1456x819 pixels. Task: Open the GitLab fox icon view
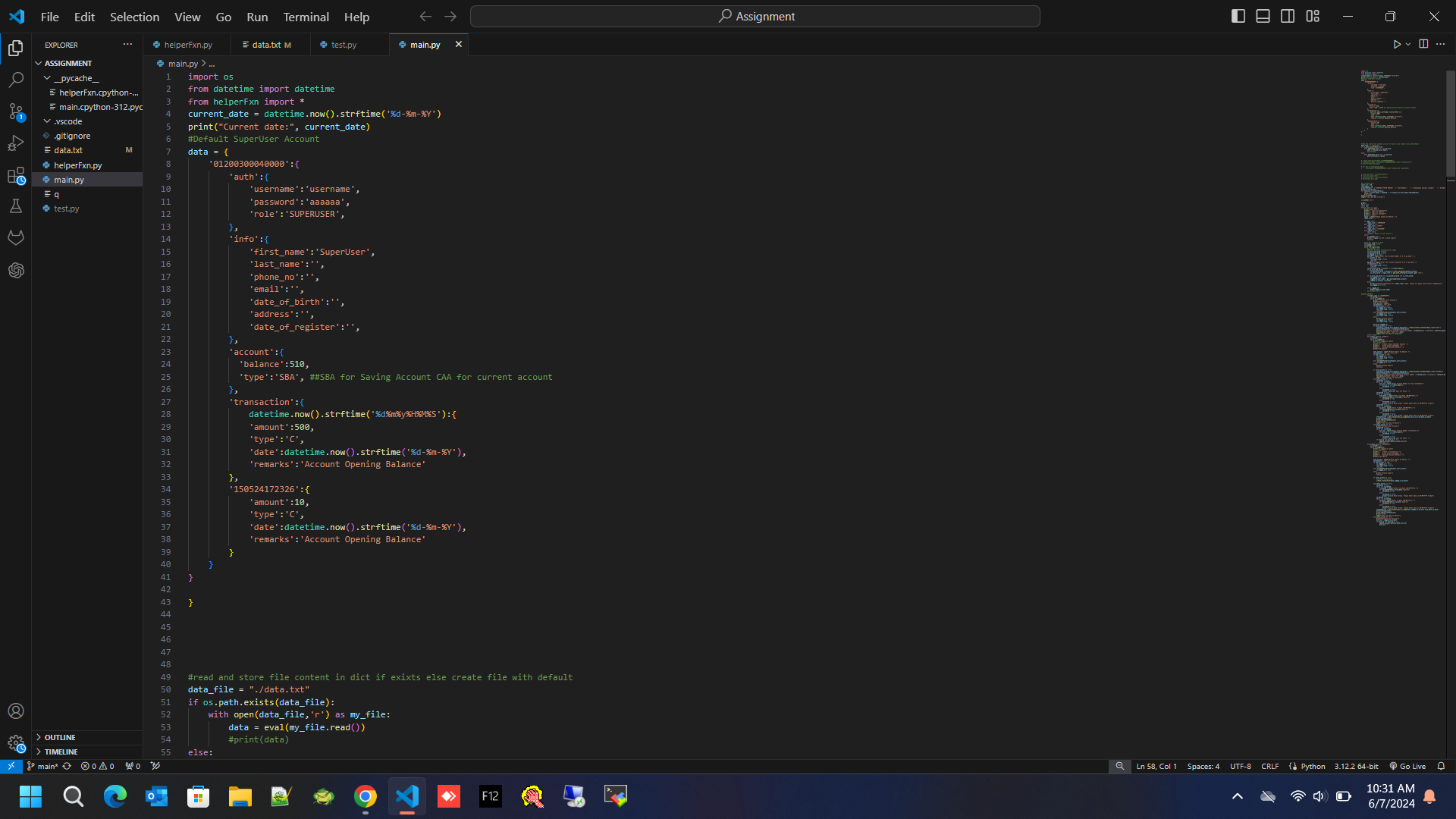pyautogui.click(x=16, y=238)
